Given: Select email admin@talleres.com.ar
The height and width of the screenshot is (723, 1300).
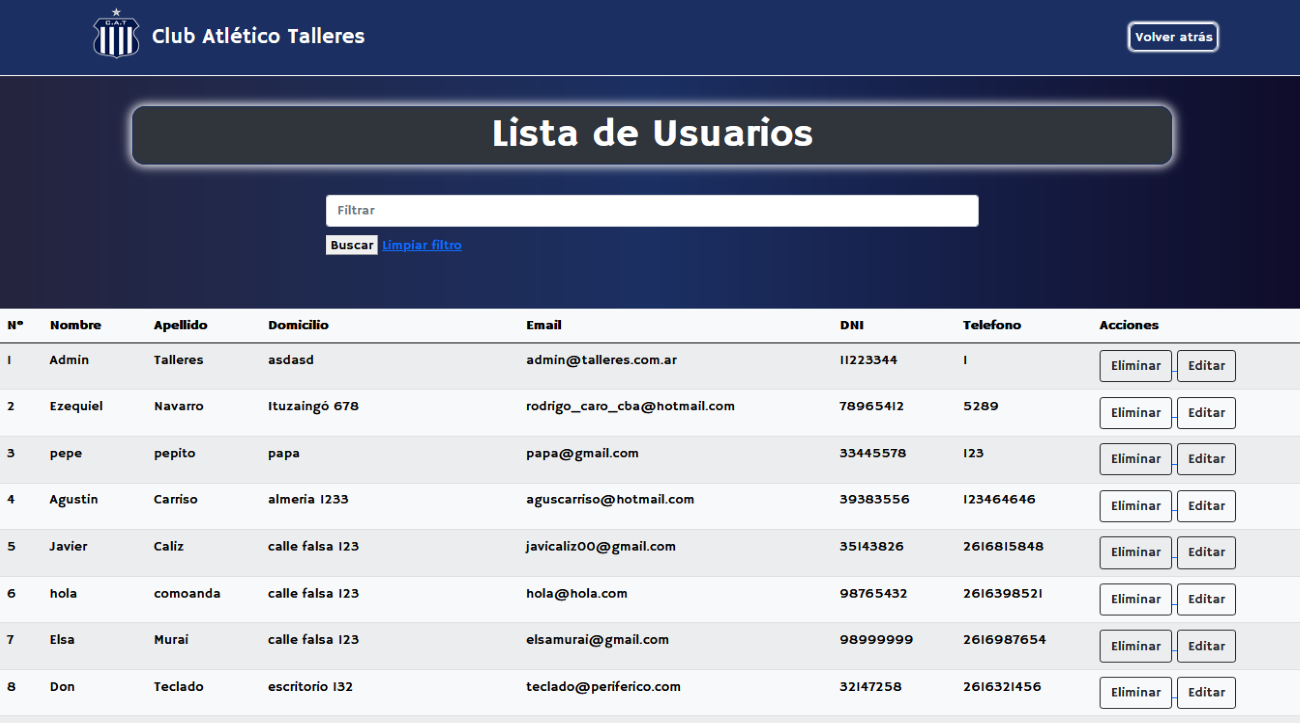Looking at the screenshot, I should [602, 360].
